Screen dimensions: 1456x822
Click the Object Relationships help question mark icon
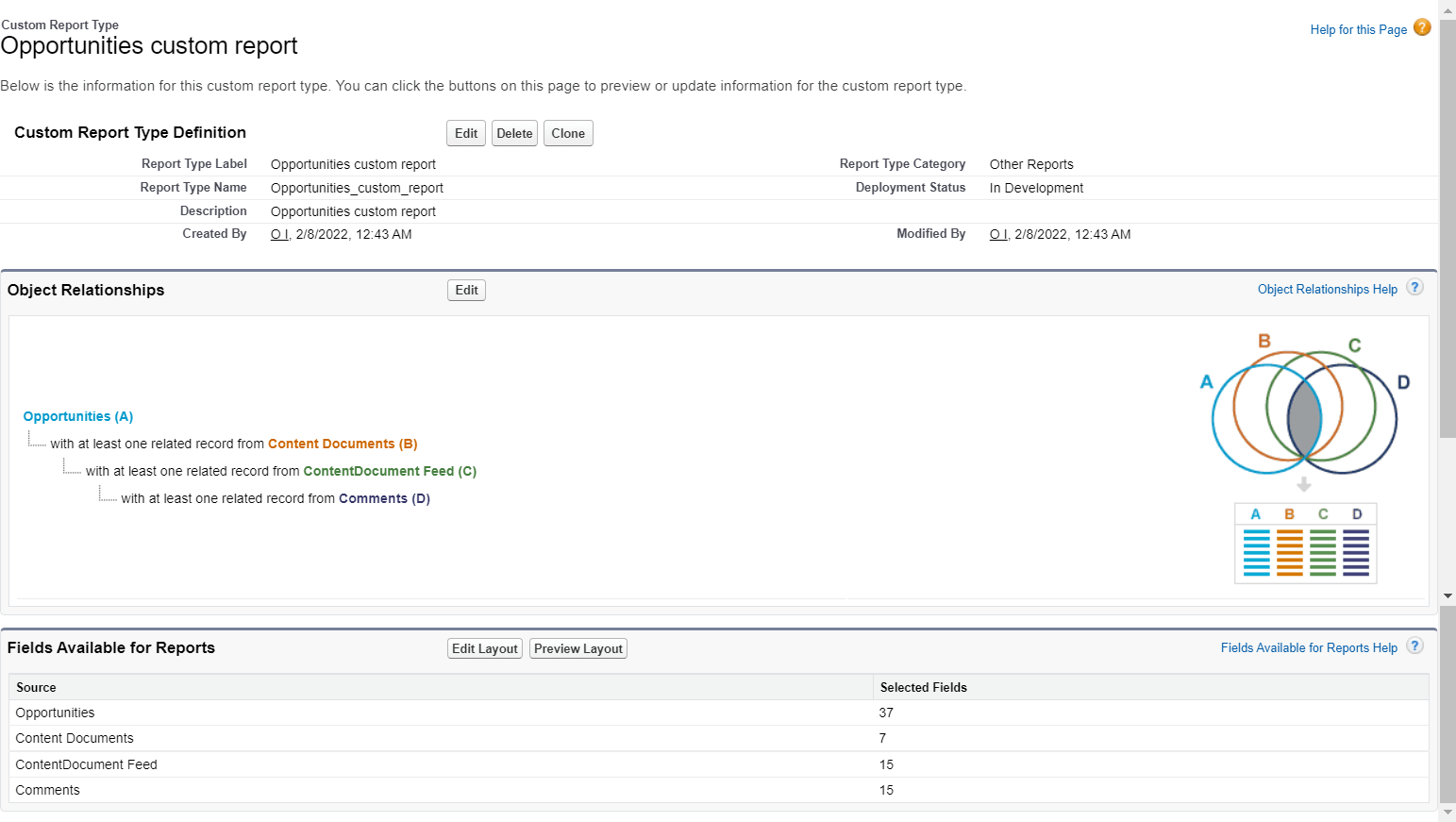tap(1414, 288)
